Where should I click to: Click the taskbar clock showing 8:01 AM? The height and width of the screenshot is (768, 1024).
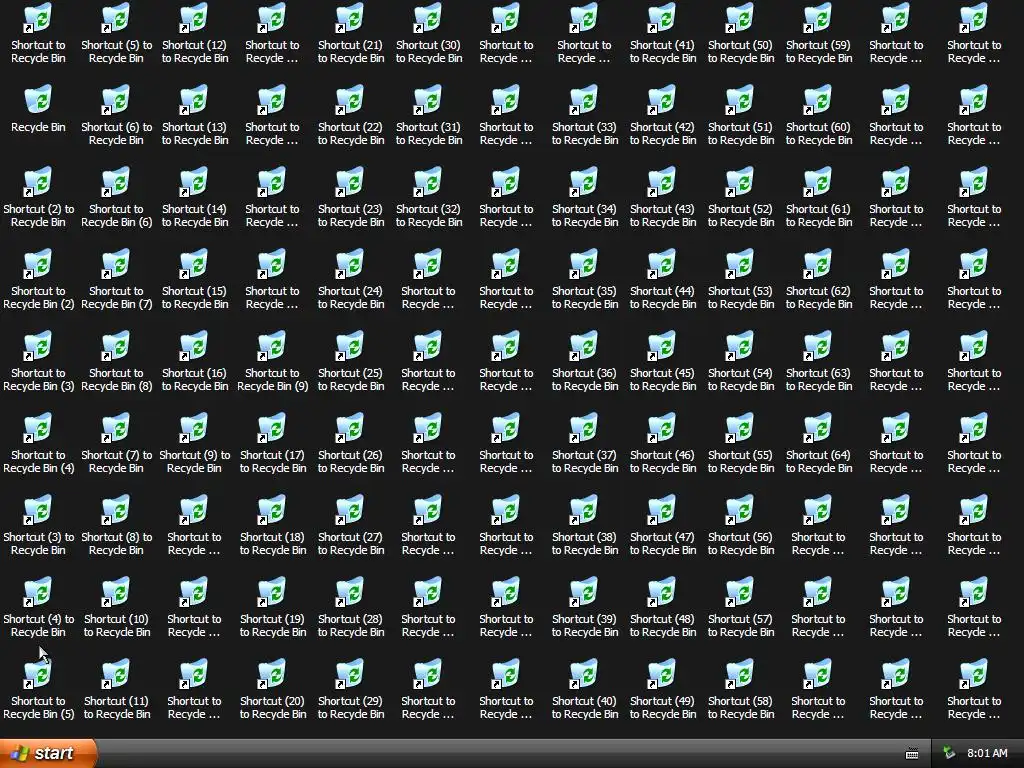pyautogui.click(x=987, y=753)
